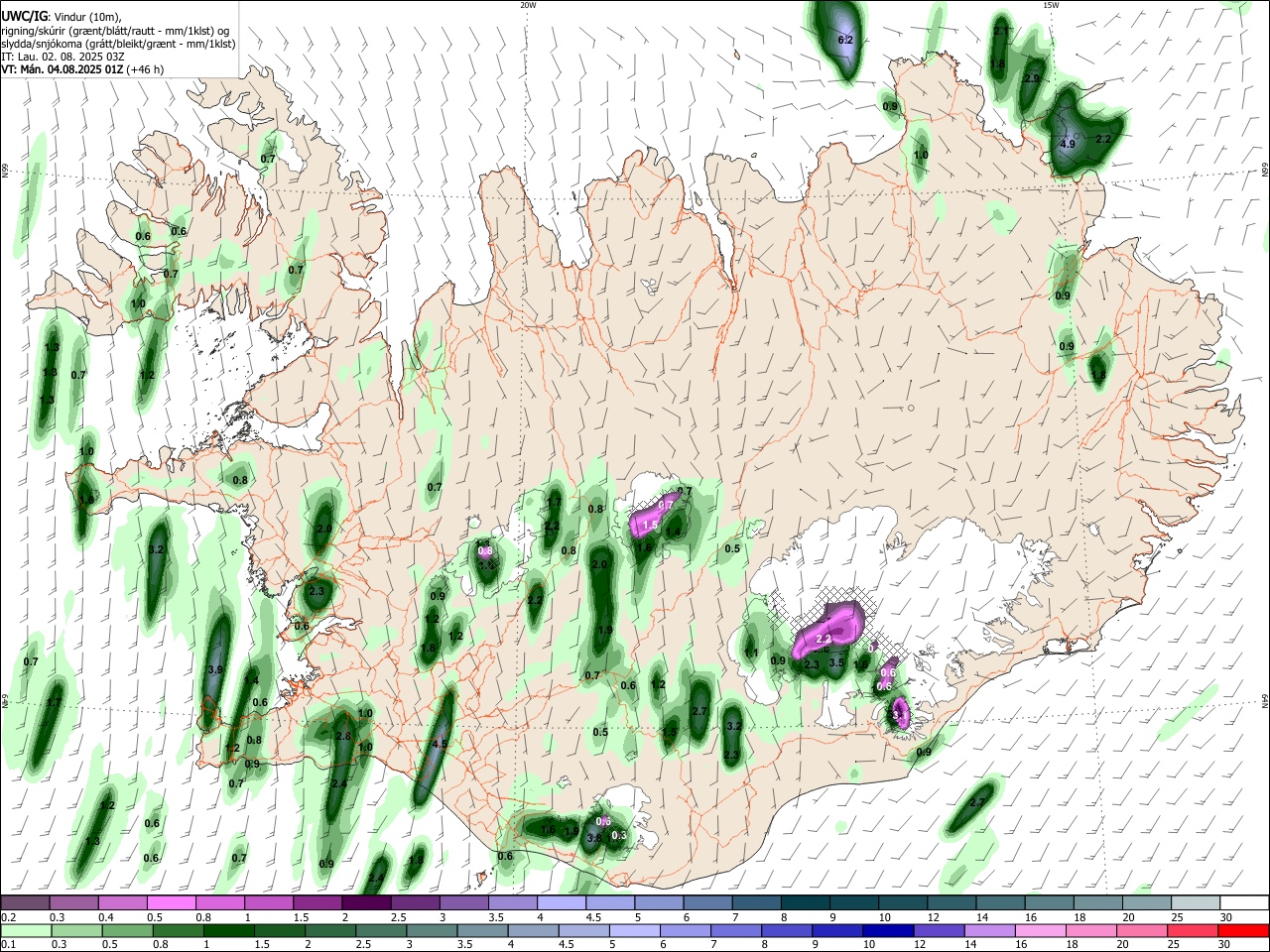Viewport: 1270px width, 952px height.
Task: Click the light pink 16 swatch in the lower legend row
Action: 1041,930
